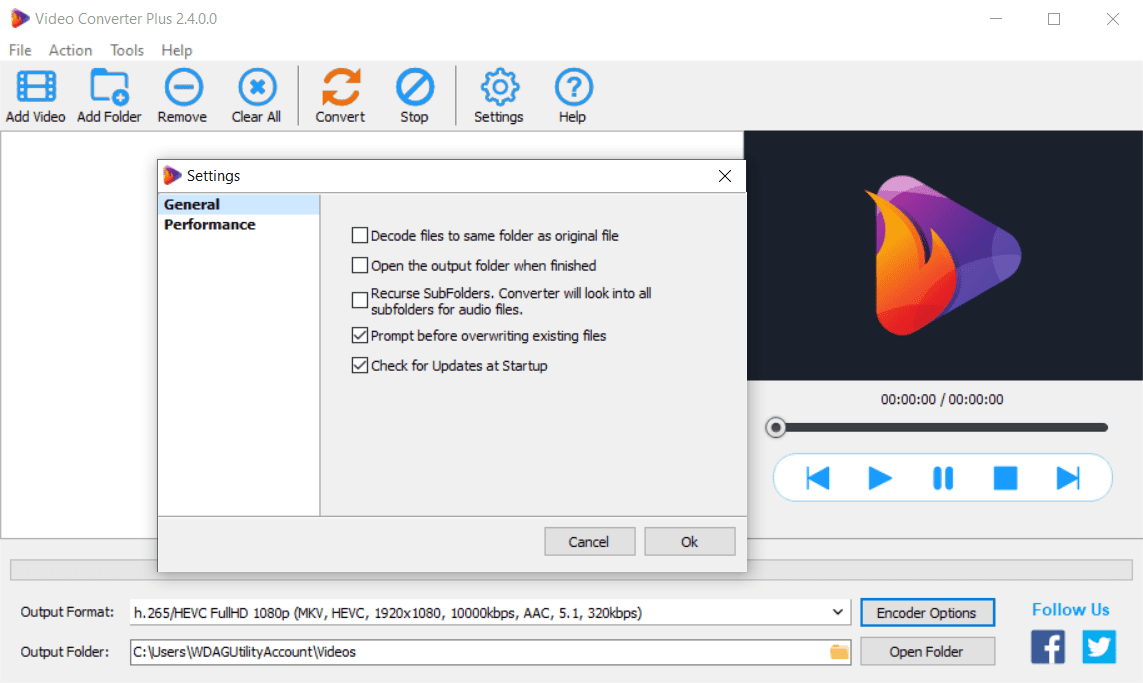Open the Twitter page icon
The image size is (1143, 683).
(1099, 646)
